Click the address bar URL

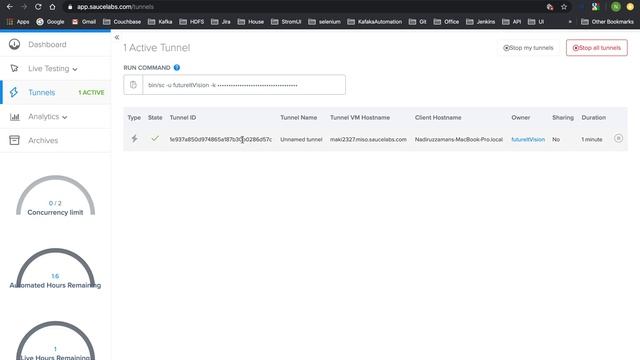(x=115, y=7)
